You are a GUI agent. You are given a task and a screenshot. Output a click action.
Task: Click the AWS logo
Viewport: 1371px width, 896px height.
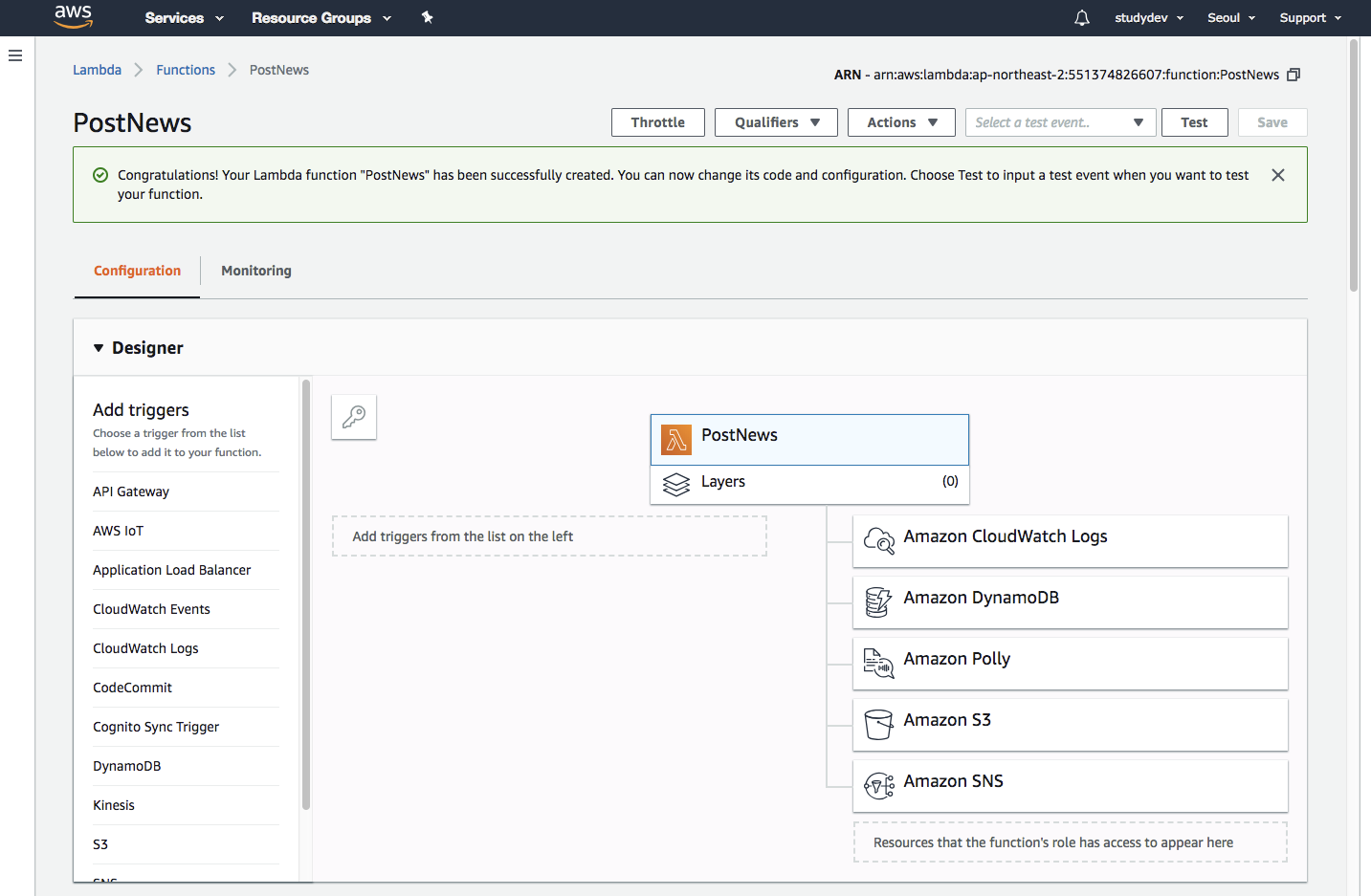[x=73, y=16]
